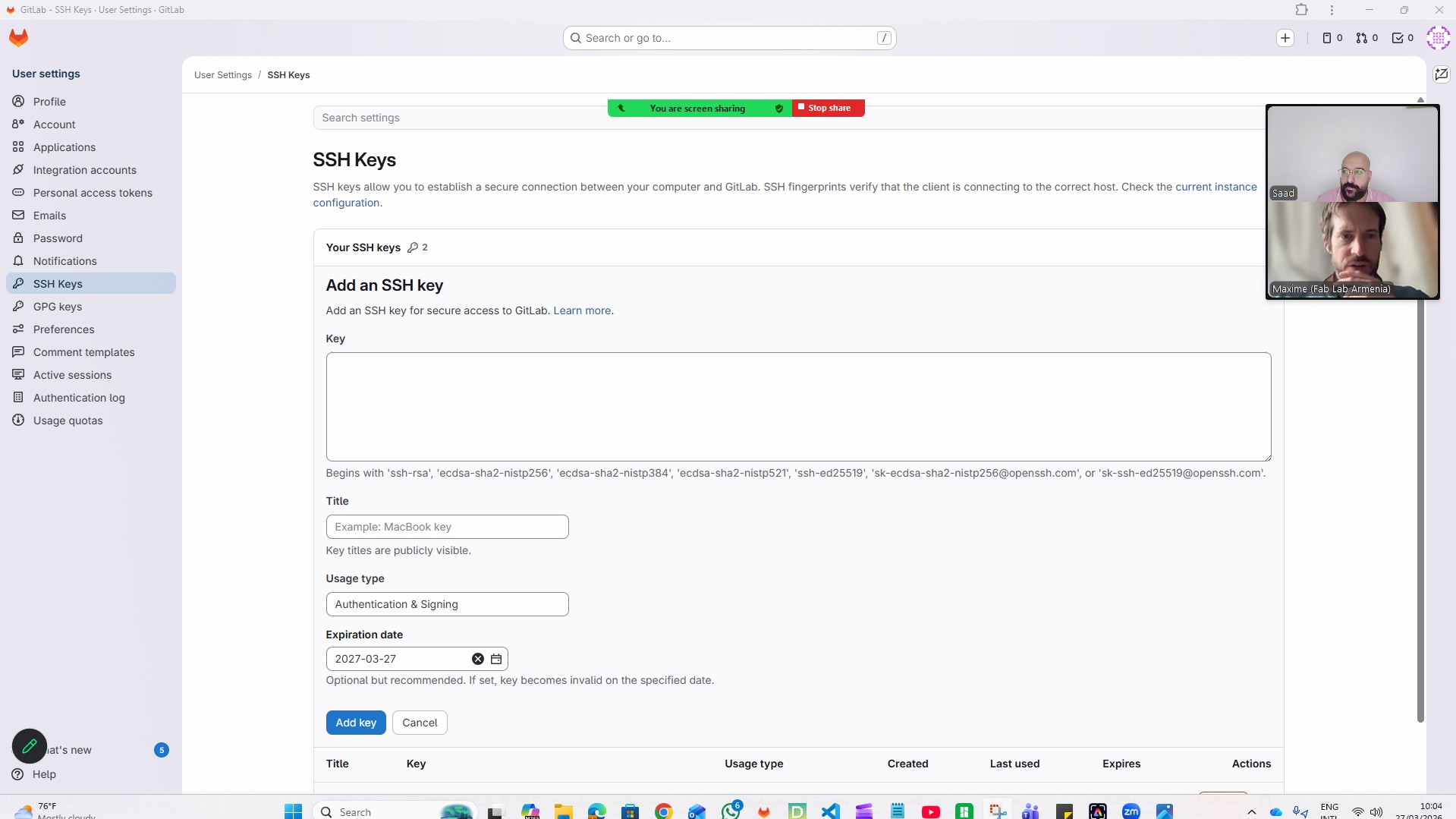The width and height of the screenshot is (1456, 819).
Task: Open the Usage type dropdown
Action: coord(447,604)
